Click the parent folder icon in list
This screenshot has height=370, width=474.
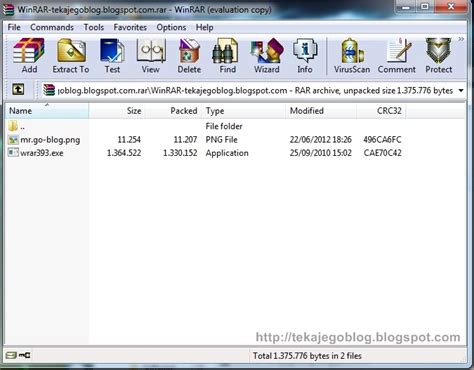point(13,126)
